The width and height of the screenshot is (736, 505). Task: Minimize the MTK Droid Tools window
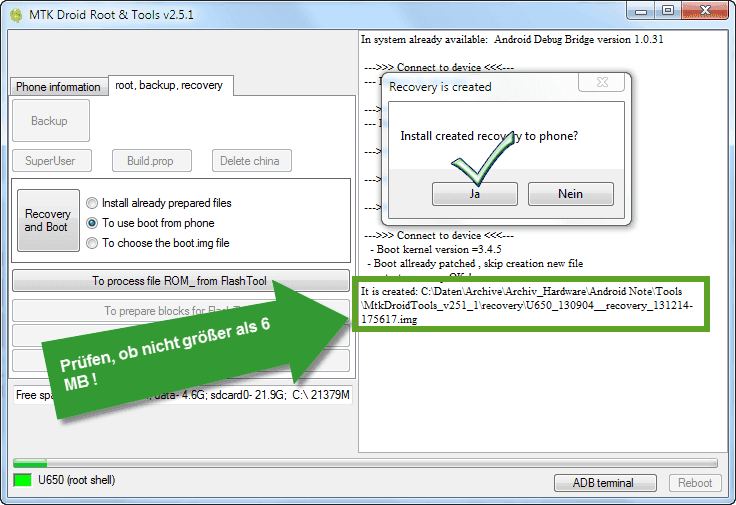point(640,11)
